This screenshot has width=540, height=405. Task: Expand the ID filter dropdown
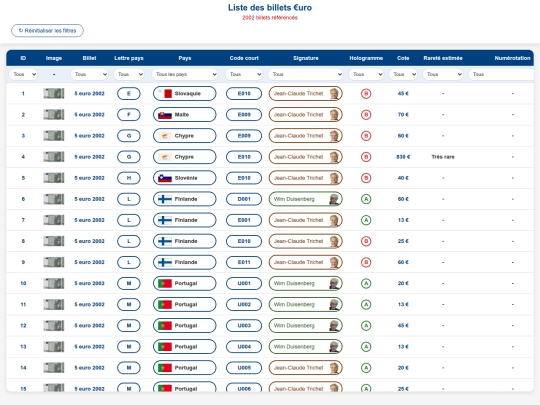tap(23, 74)
